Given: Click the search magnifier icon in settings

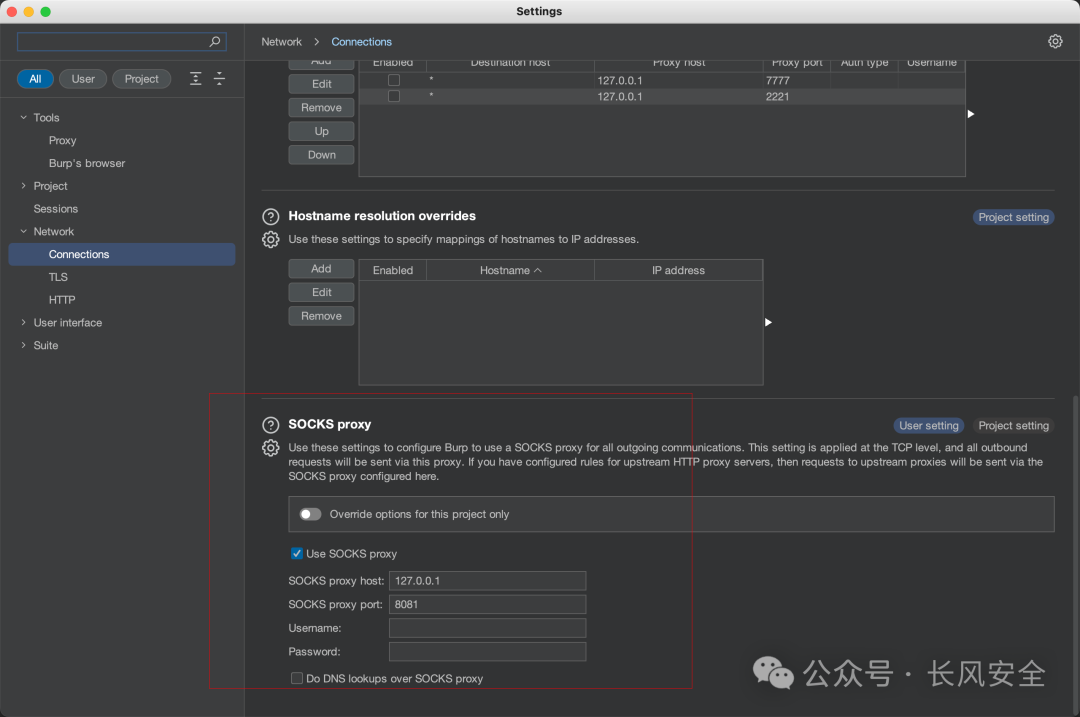Looking at the screenshot, I should pyautogui.click(x=215, y=41).
